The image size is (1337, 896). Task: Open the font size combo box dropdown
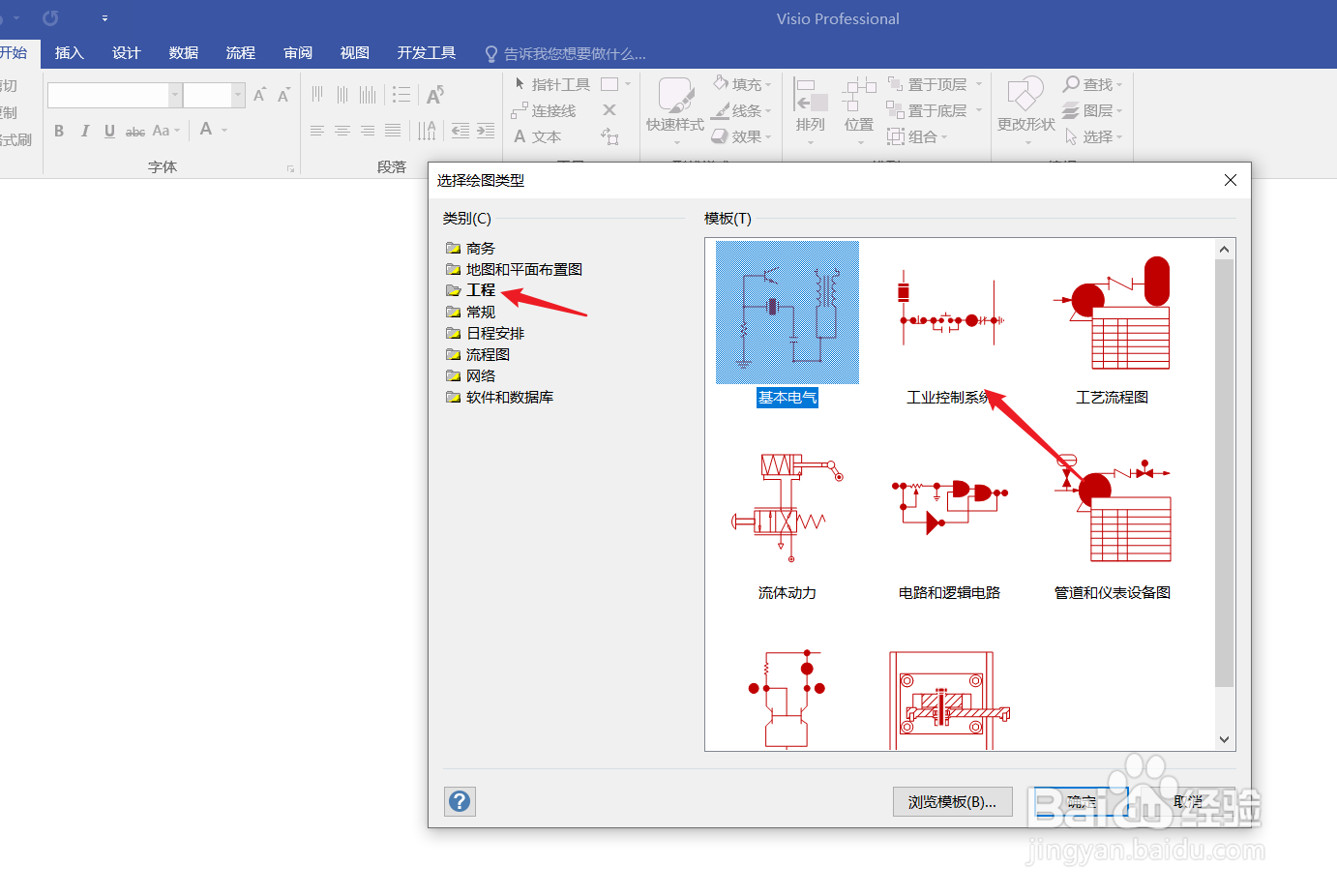pyautogui.click(x=238, y=95)
